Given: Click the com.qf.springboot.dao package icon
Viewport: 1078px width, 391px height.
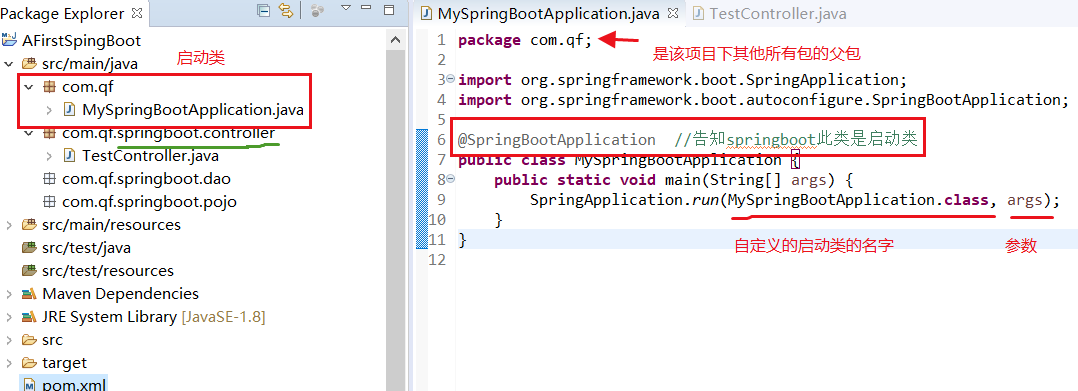Looking at the screenshot, I should click(x=49, y=179).
